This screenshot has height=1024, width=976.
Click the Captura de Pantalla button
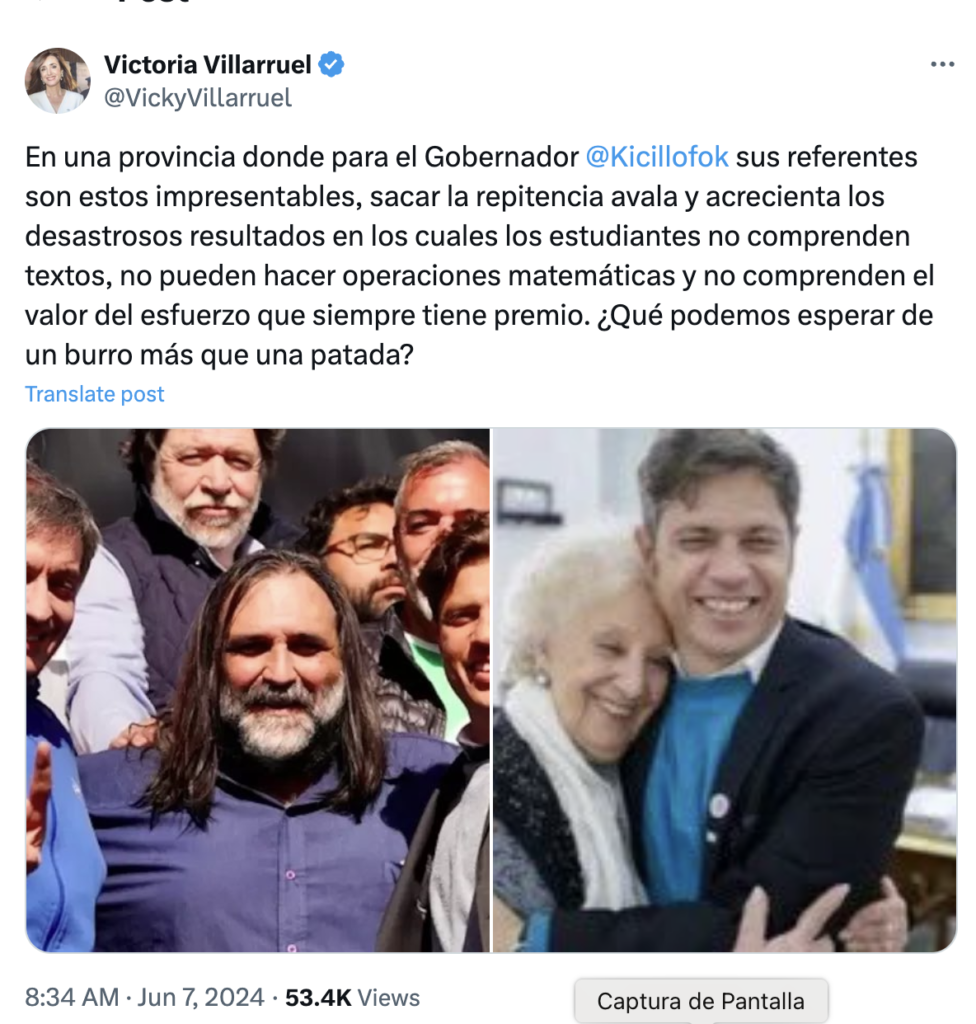point(701,1001)
